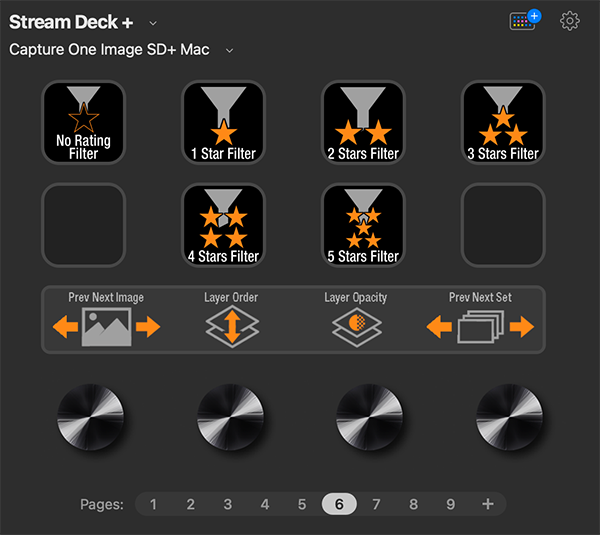Open the Stream Deck store keyboard icon
This screenshot has width=600, height=535.
(x=525, y=20)
